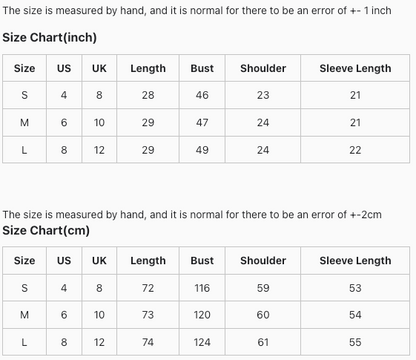Click the Size Chart(inch) heading
The image size is (416, 360).
[49, 37]
